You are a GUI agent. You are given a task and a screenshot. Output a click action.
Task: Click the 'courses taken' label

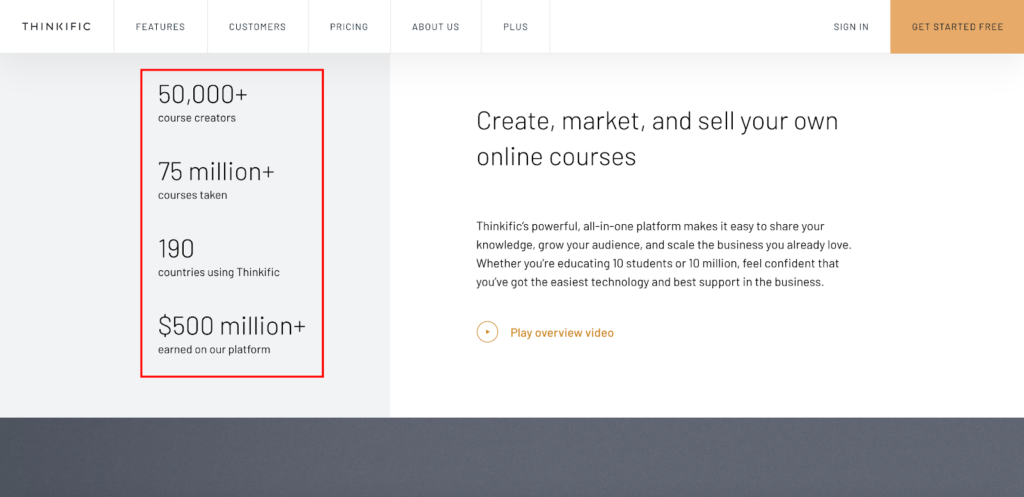[x=193, y=195]
